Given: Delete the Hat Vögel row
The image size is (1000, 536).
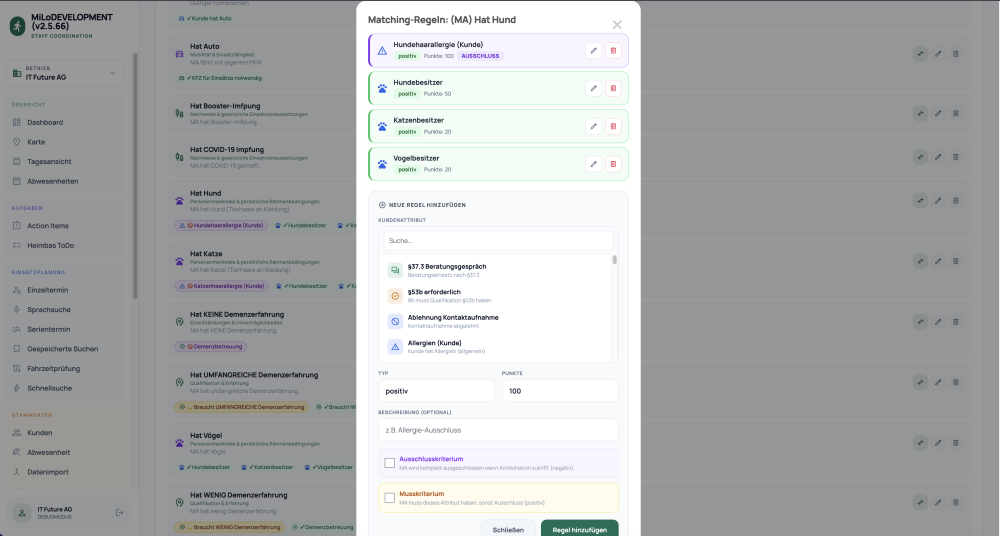Looking at the screenshot, I should coord(955,443).
